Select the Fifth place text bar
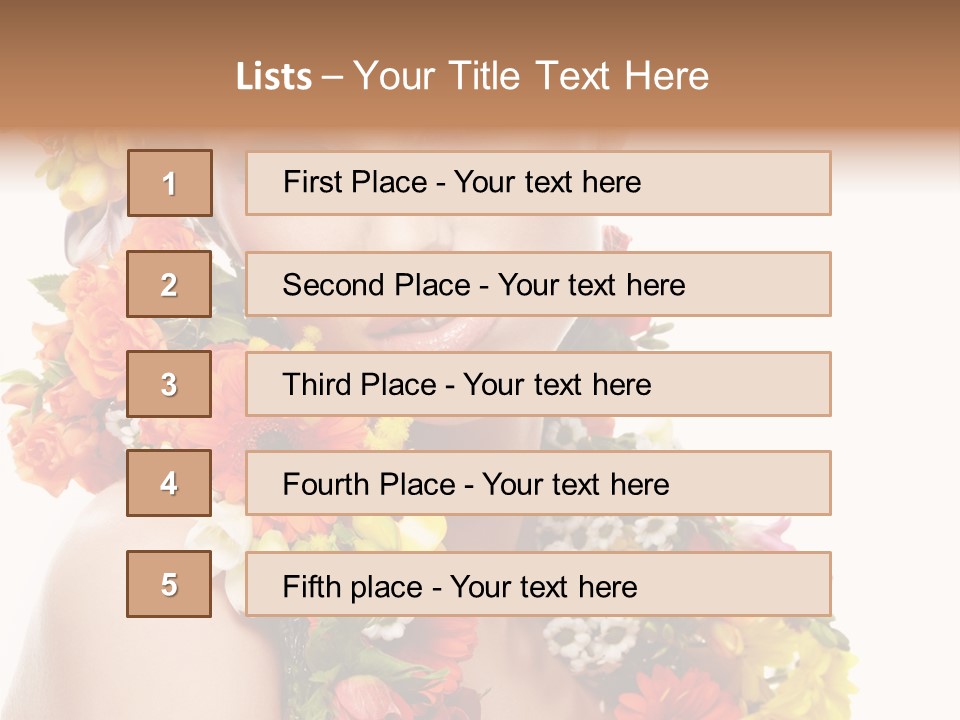 [538, 584]
